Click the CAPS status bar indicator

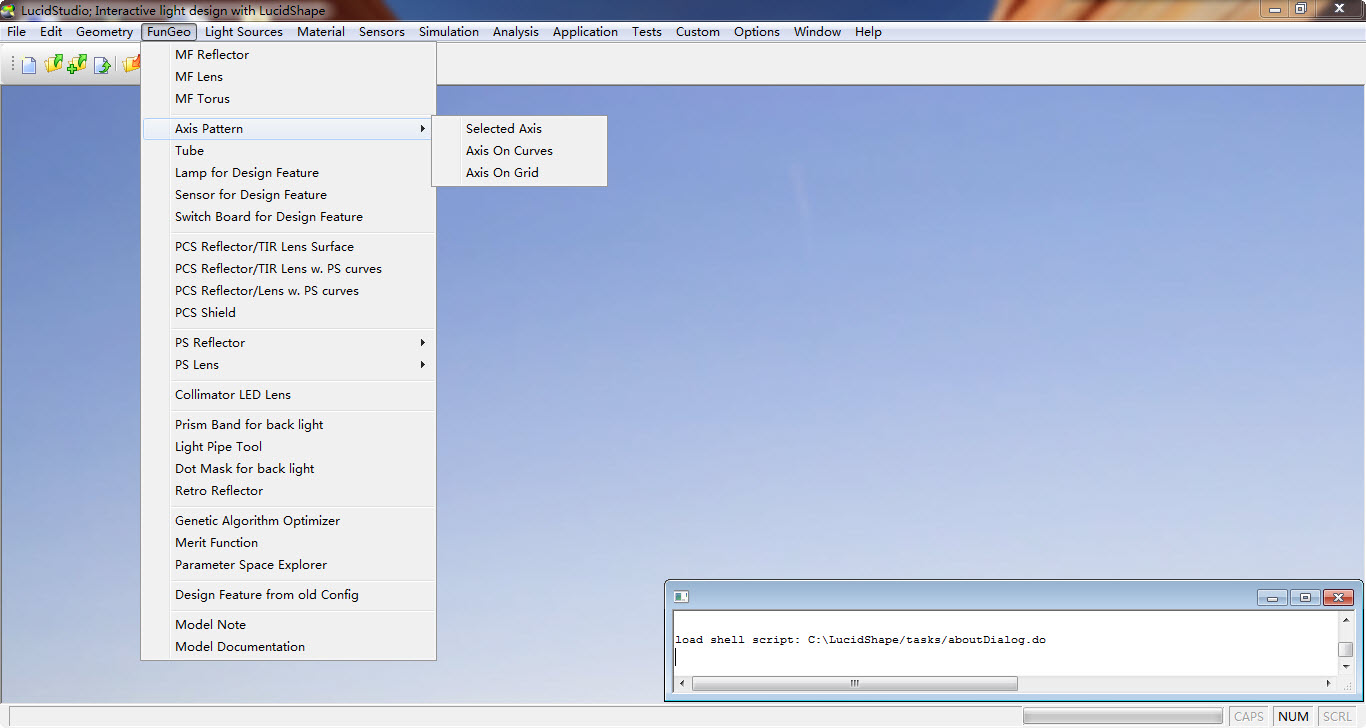point(1249,716)
